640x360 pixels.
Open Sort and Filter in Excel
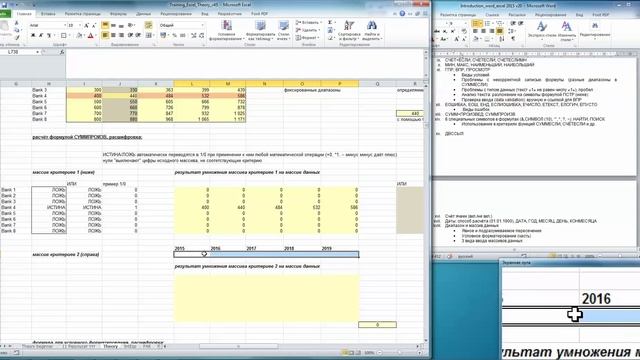coord(349,30)
